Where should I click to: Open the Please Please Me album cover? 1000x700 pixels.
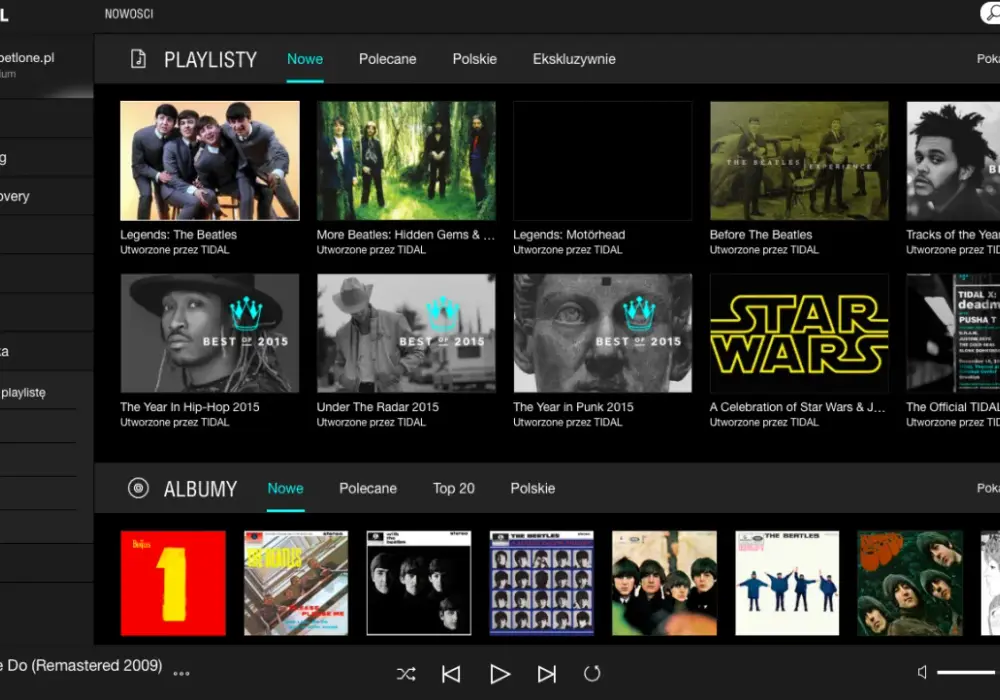pos(296,583)
